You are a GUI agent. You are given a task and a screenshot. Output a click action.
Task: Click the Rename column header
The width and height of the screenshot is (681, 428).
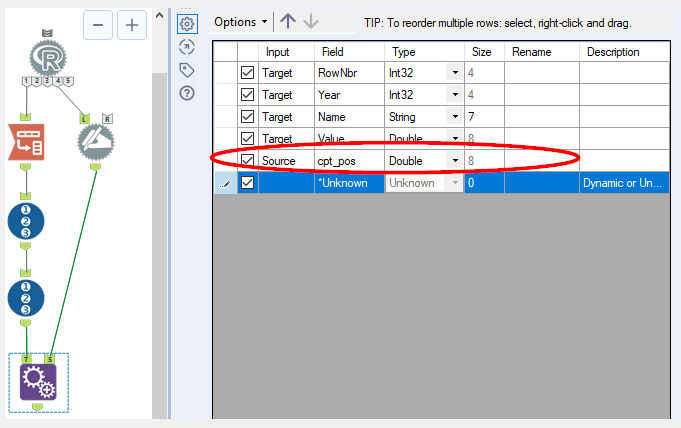tap(542, 52)
